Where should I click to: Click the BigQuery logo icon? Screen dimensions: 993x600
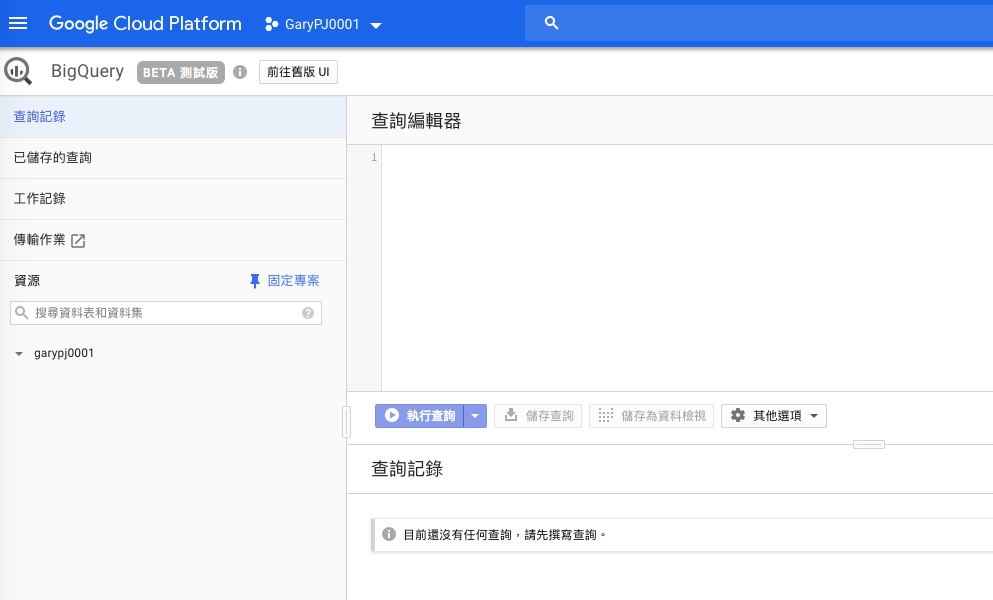coord(18,71)
